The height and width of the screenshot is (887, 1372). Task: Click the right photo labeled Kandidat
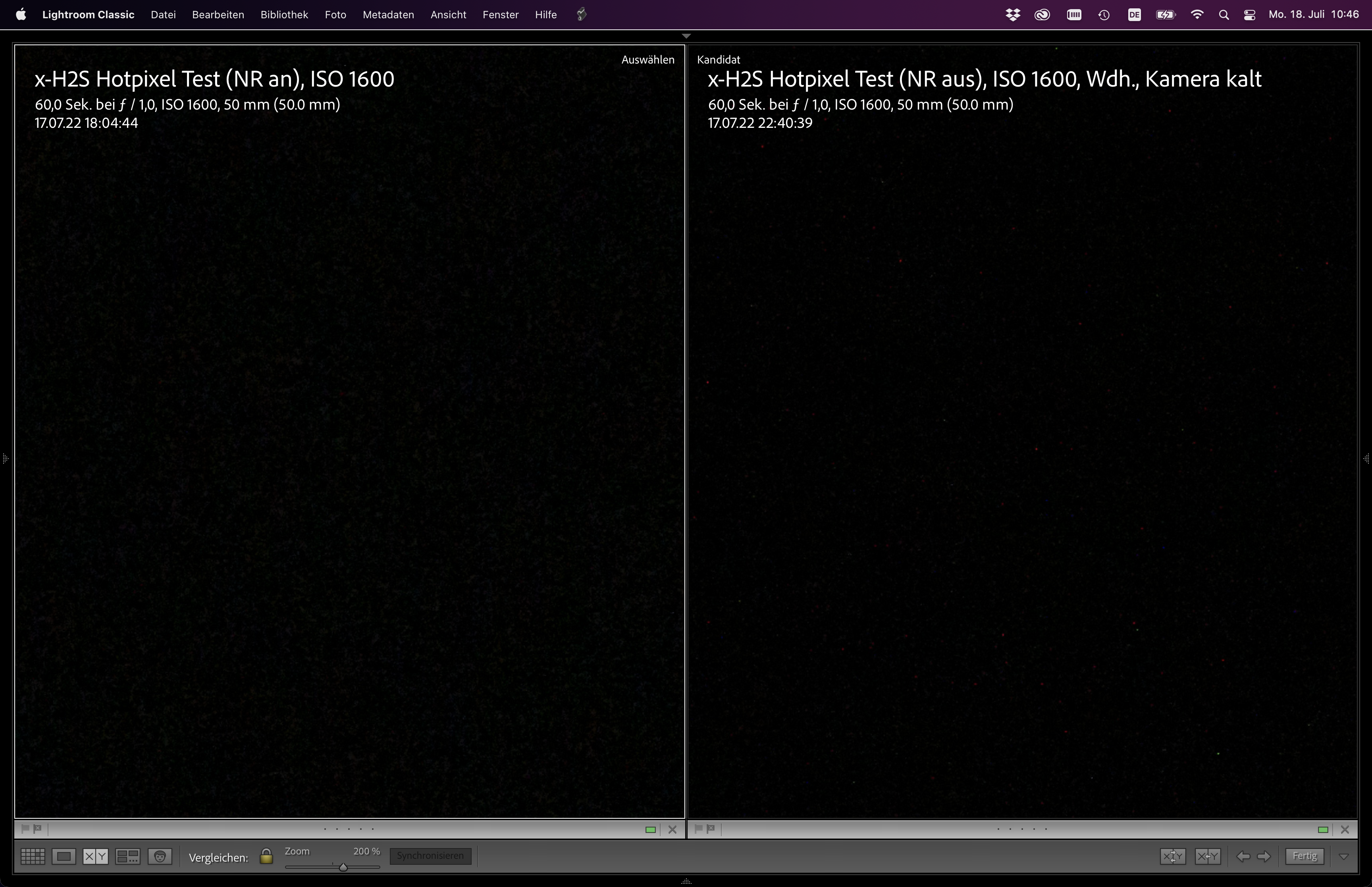pyautogui.click(x=1023, y=431)
